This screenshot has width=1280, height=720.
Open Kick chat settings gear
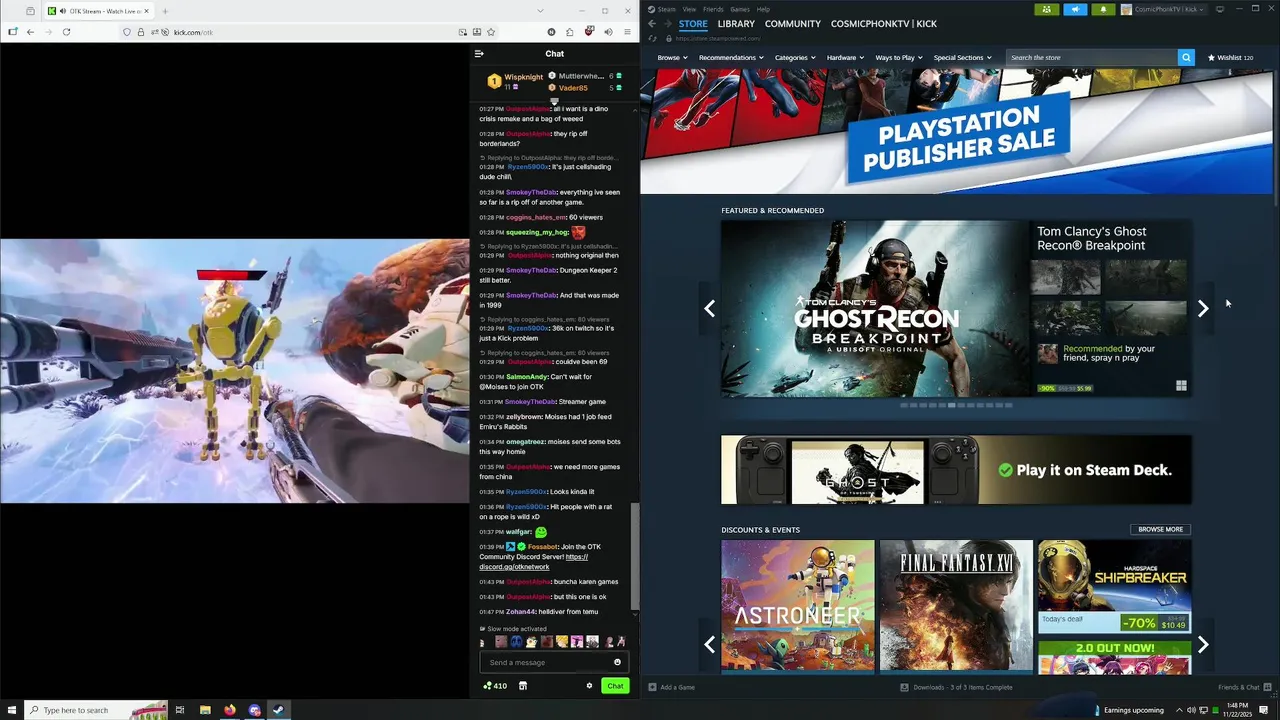(x=589, y=686)
